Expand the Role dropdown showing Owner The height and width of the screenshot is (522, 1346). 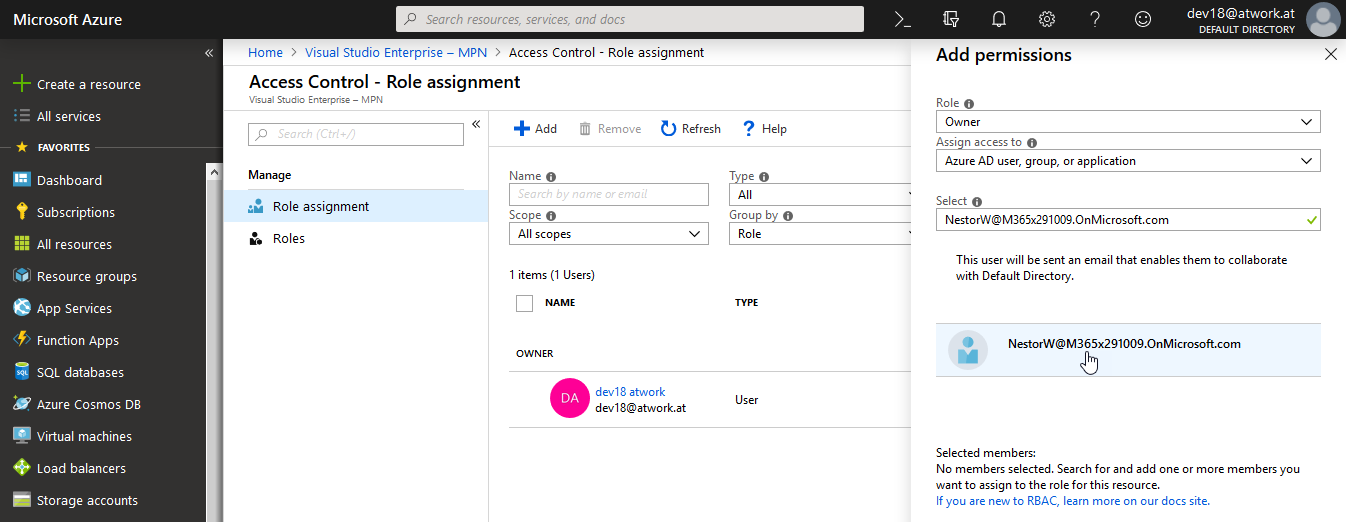(x=1127, y=122)
